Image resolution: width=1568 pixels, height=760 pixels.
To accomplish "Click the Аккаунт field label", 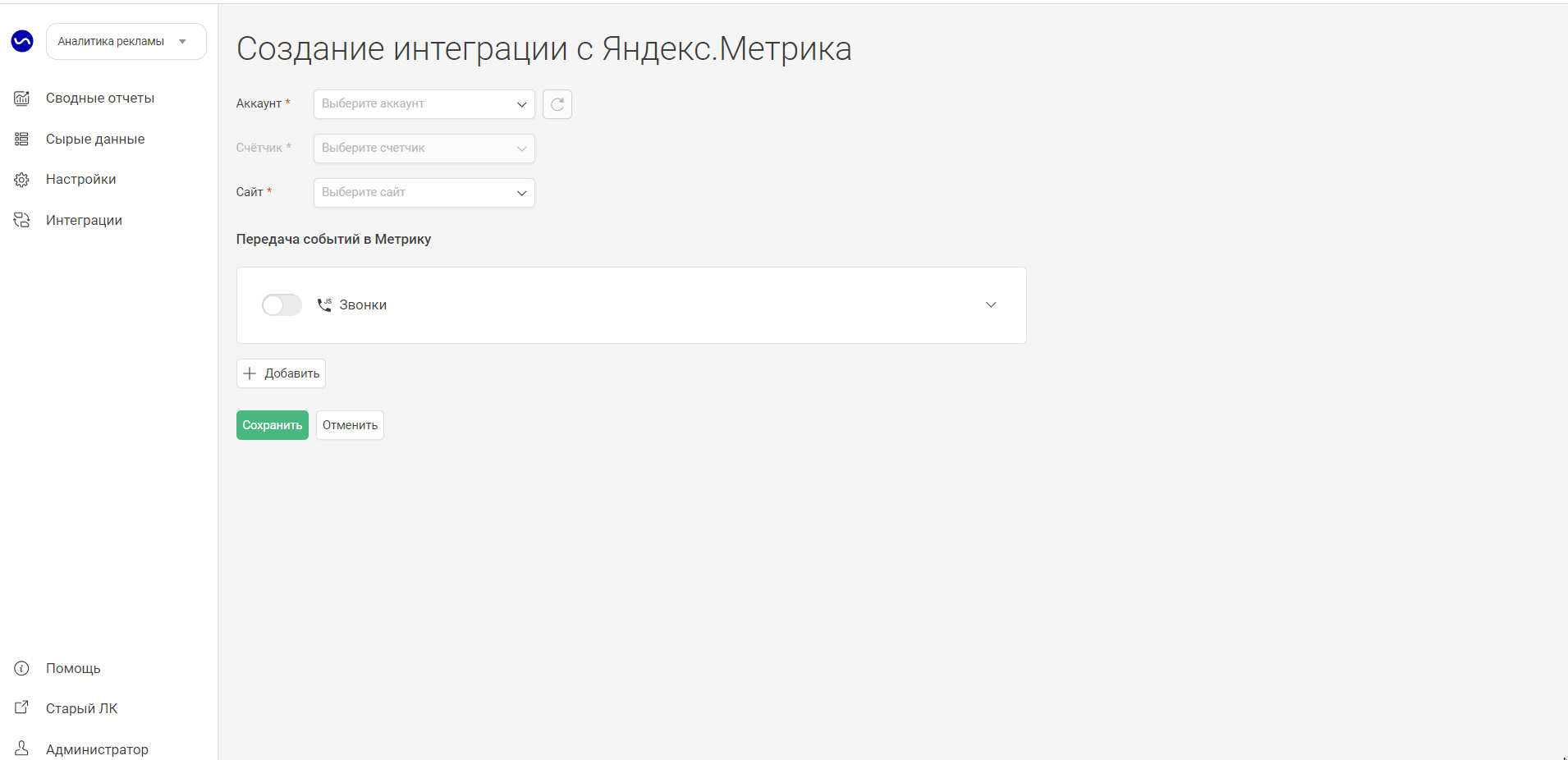I will coord(259,103).
